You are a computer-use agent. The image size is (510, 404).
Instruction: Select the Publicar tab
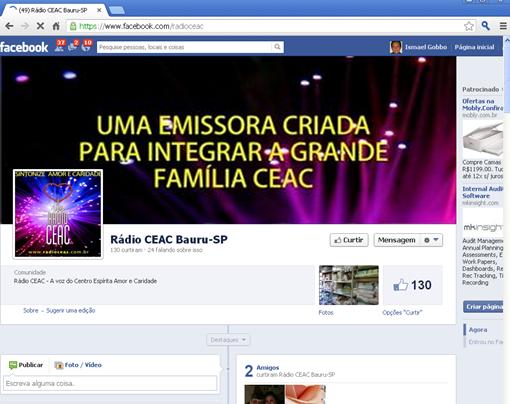pyautogui.click(x=26, y=365)
